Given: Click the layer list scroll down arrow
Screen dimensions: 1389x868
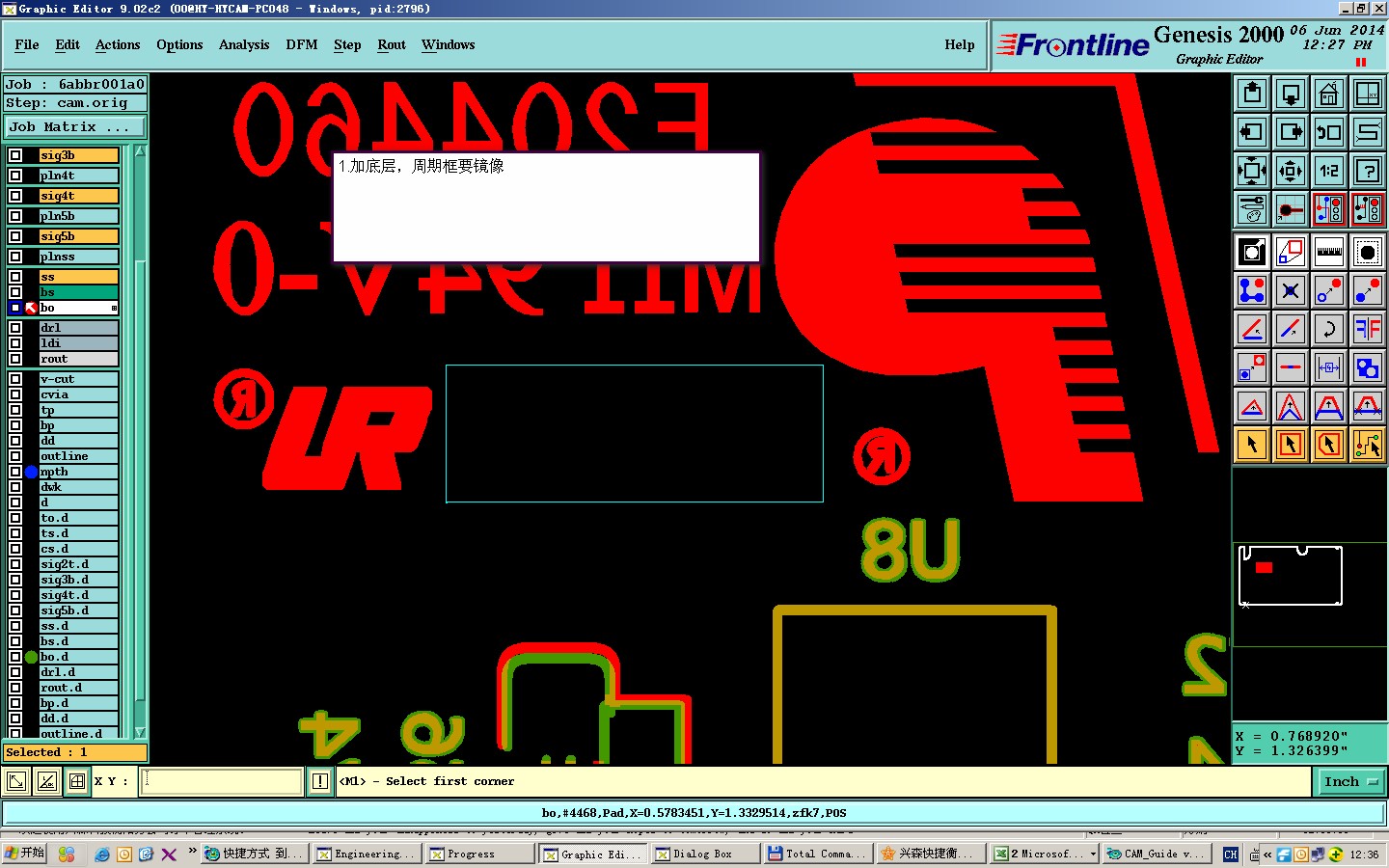Looking at the screenshot, I should coord(140,733).
